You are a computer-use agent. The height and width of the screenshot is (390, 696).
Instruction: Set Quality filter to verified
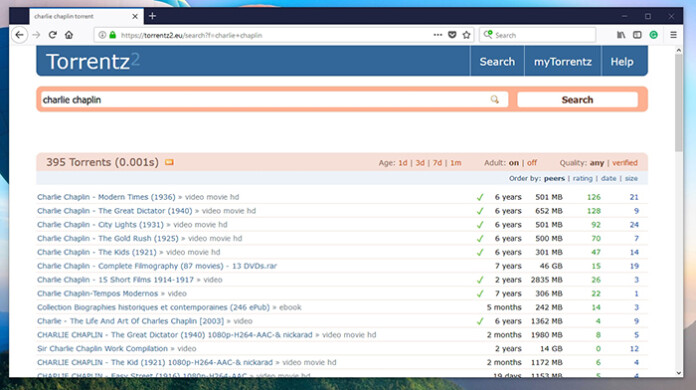(625, 163)
